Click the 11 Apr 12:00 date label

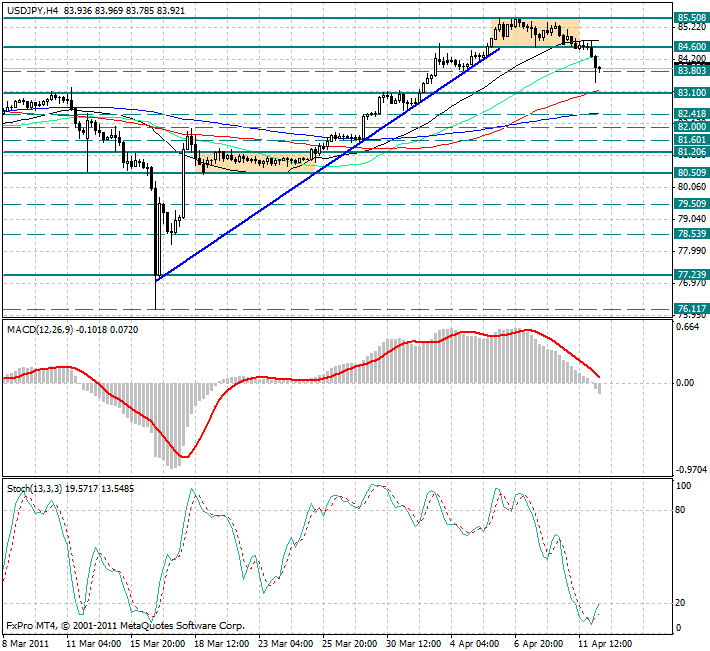[x=607, y=642]
